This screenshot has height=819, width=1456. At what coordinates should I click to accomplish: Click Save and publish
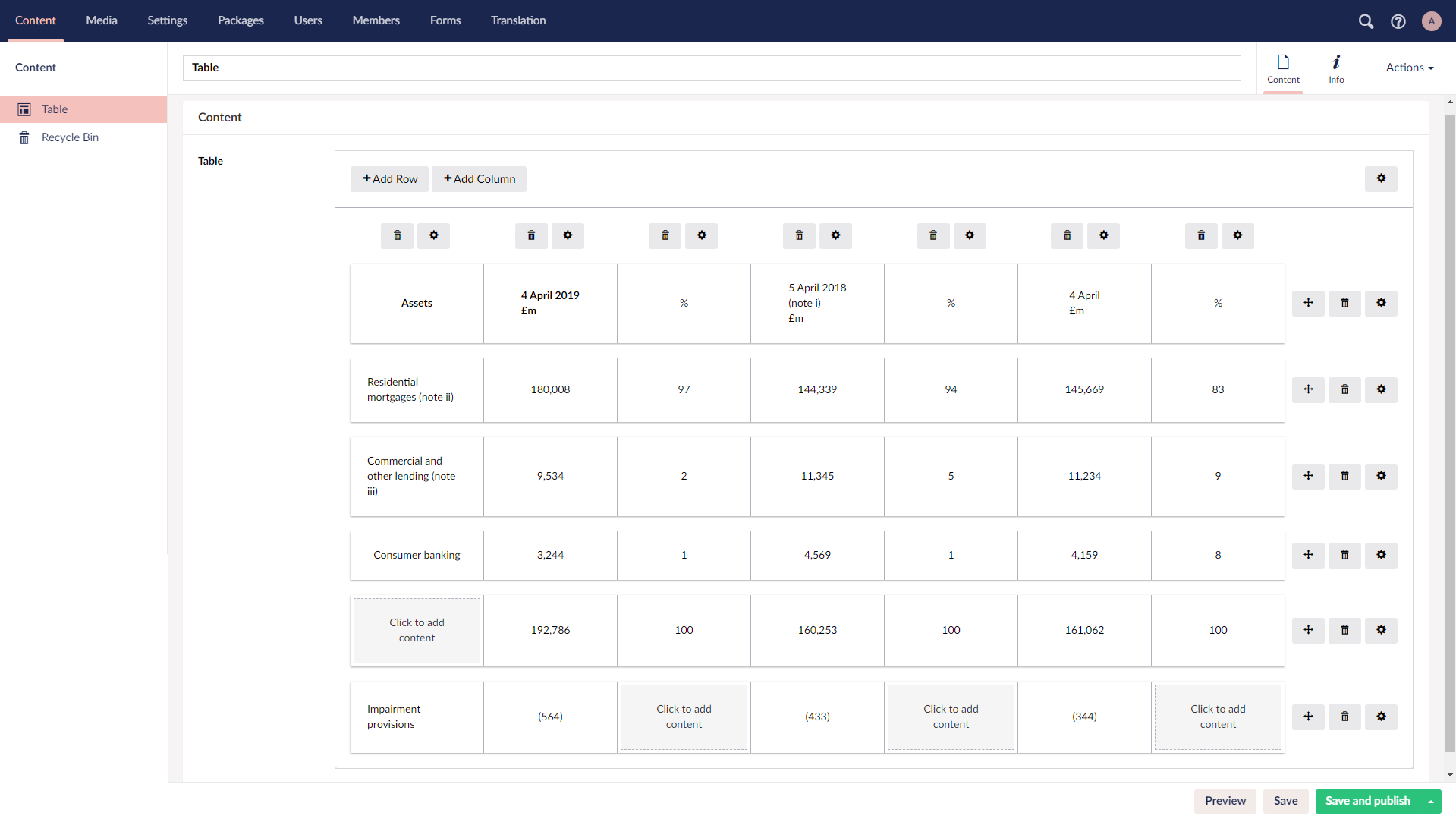coord(1367,801)
